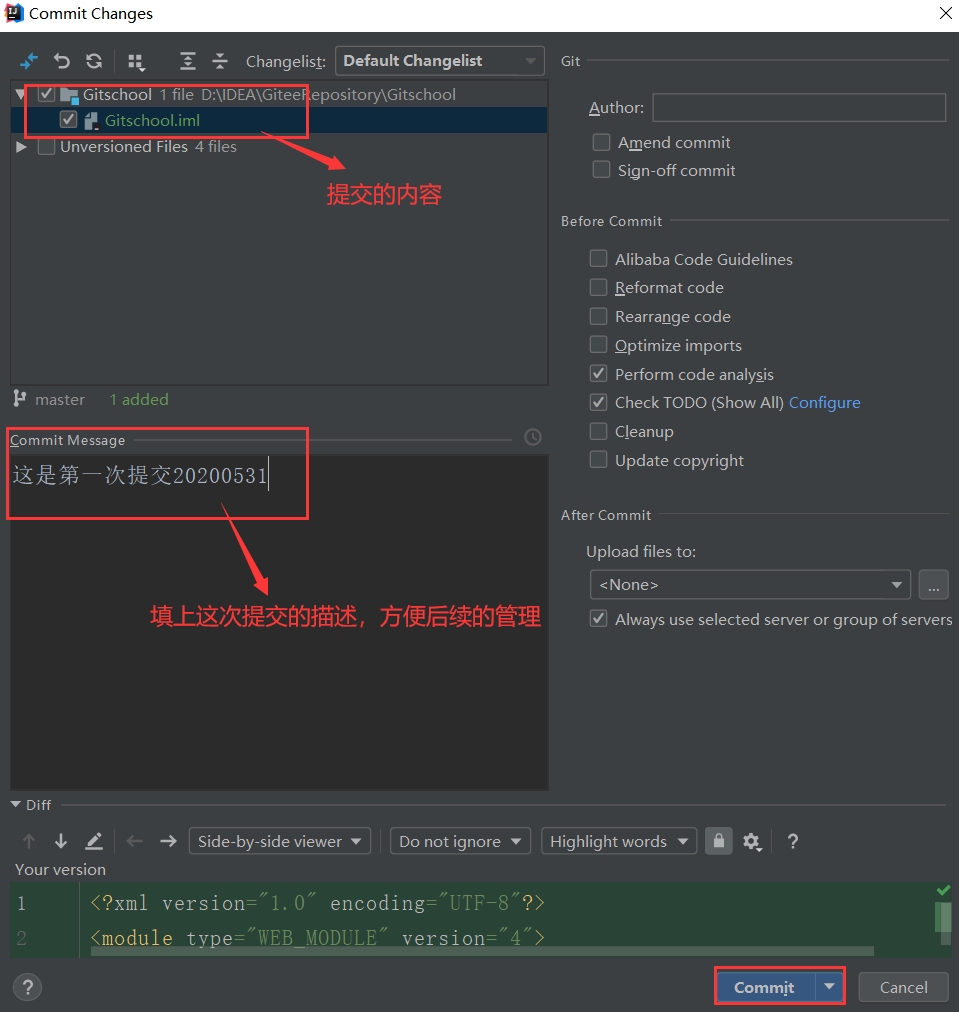Click in the Author input field
Viewport: 959px width, 1012px height.
(799, 107)
